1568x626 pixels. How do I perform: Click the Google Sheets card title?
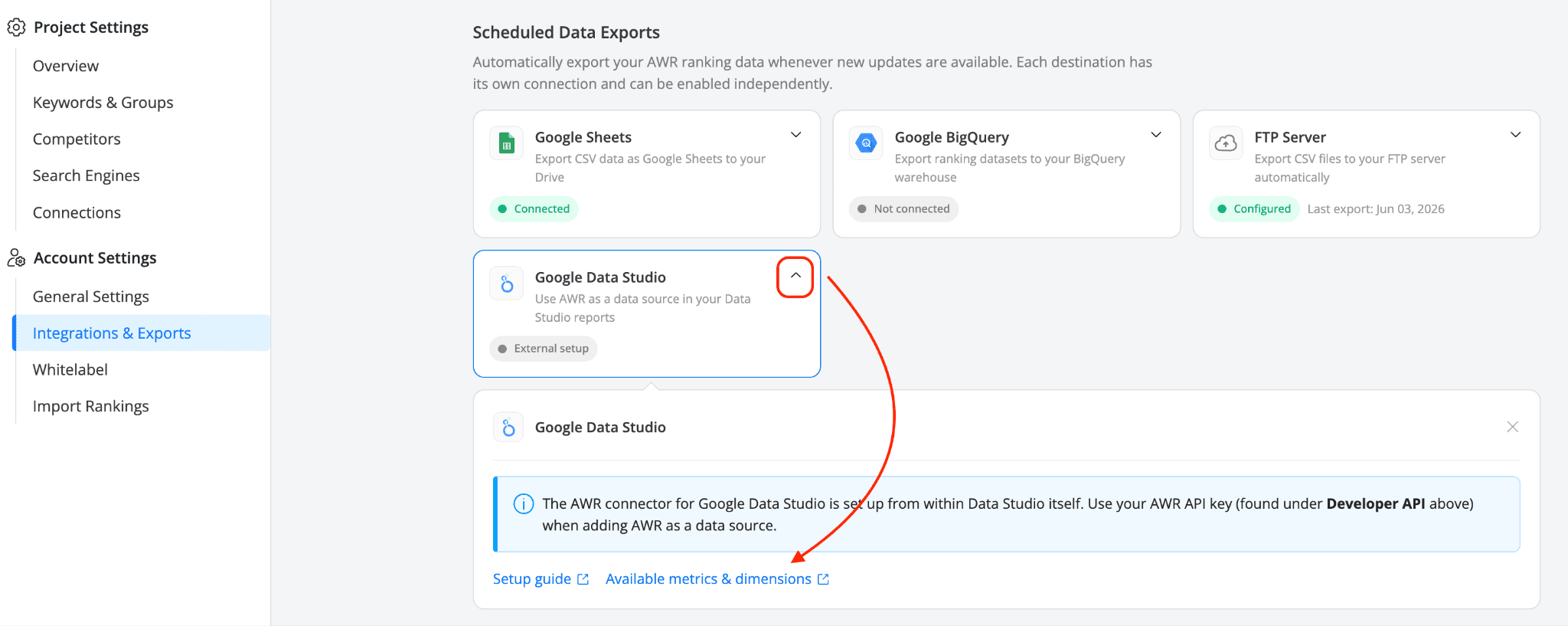pos(583,137)
